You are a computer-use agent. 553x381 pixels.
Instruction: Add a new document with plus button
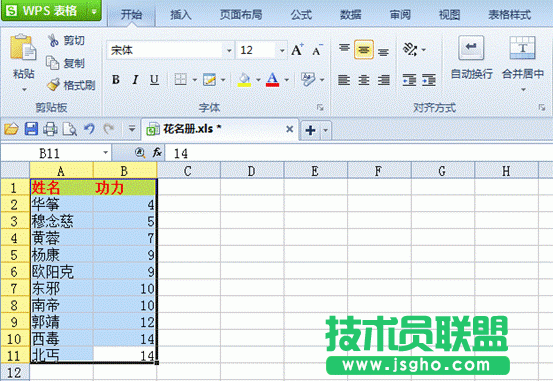[x=310, y=130]
